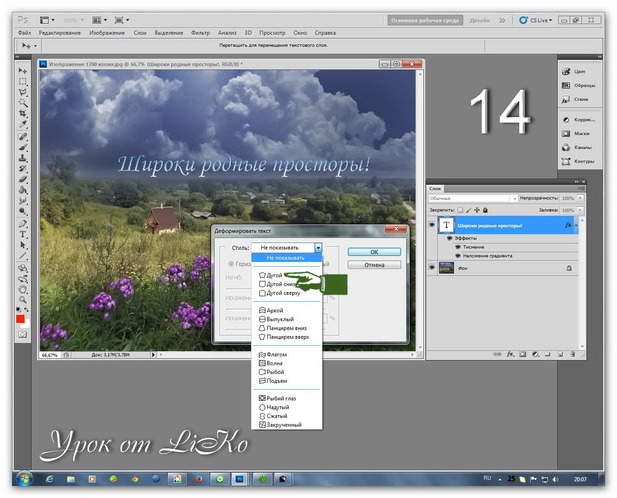Open the Выделение menu

pos(168,33)
